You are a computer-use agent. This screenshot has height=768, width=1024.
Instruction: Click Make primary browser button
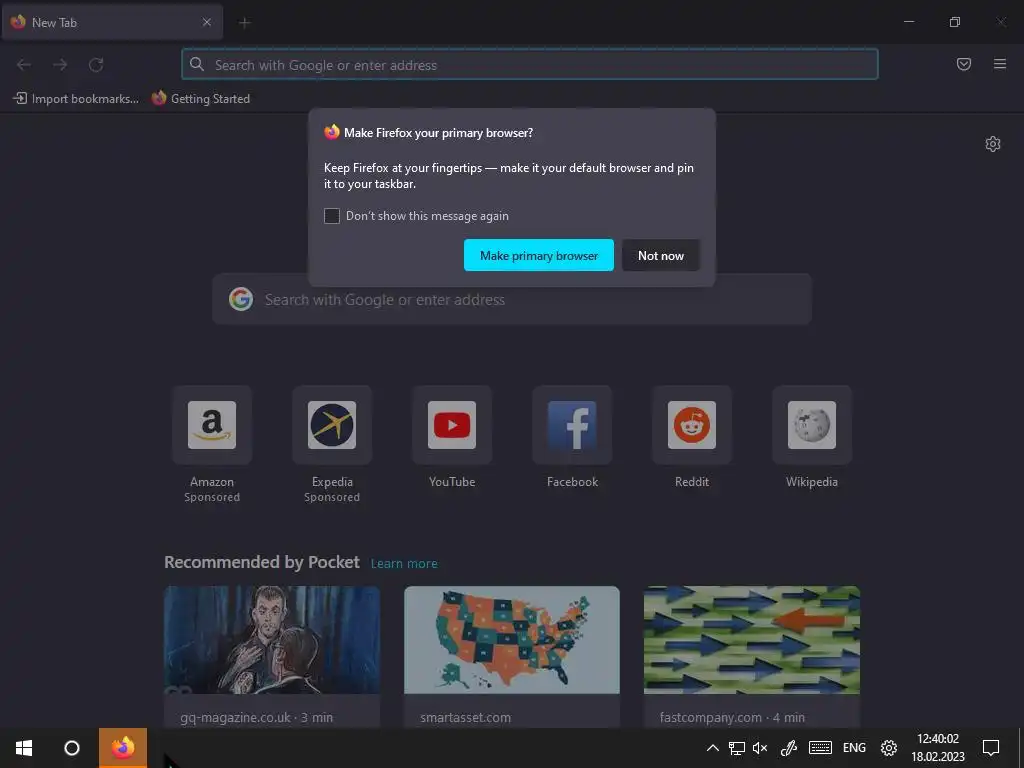539,255
